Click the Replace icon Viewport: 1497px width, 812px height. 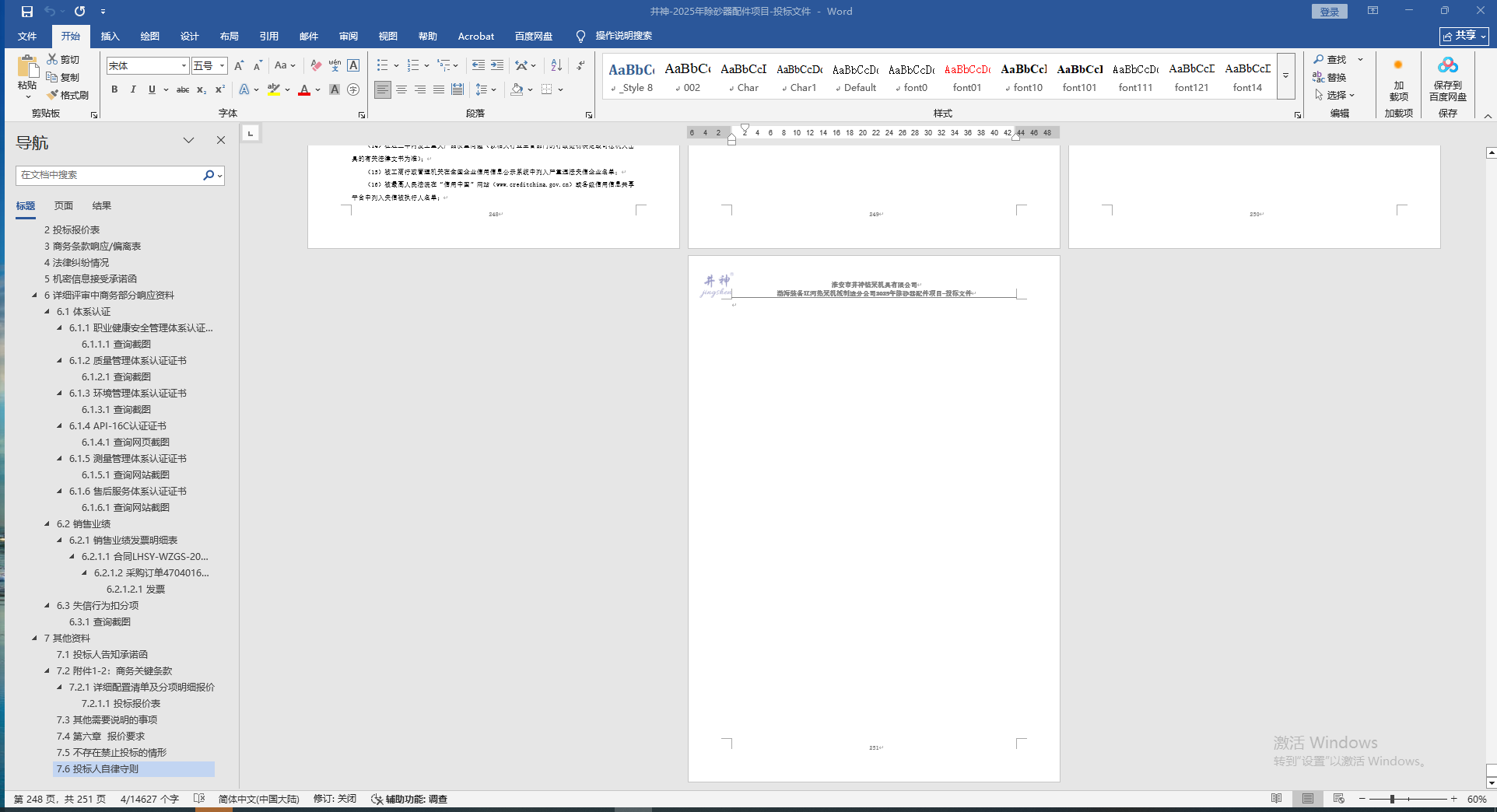pos(1319,77)
